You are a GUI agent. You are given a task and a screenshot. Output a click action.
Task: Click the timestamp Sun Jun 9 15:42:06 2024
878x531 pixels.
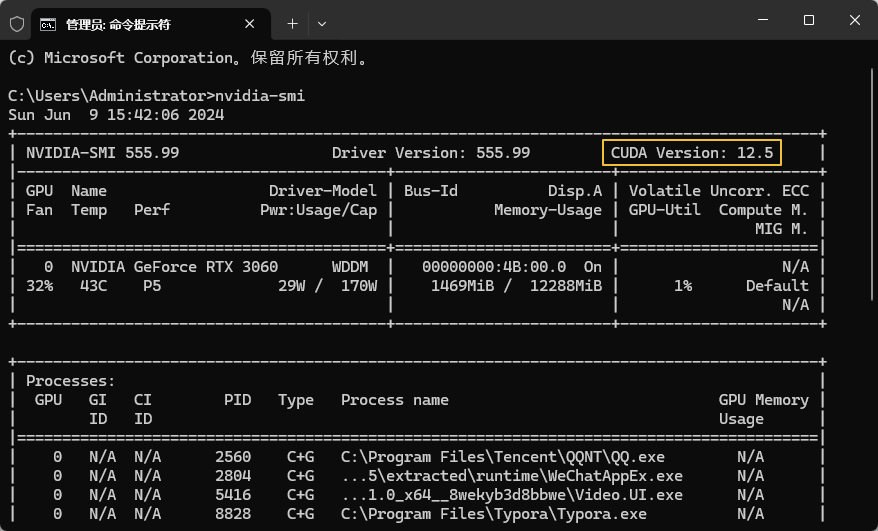point(116,115)
